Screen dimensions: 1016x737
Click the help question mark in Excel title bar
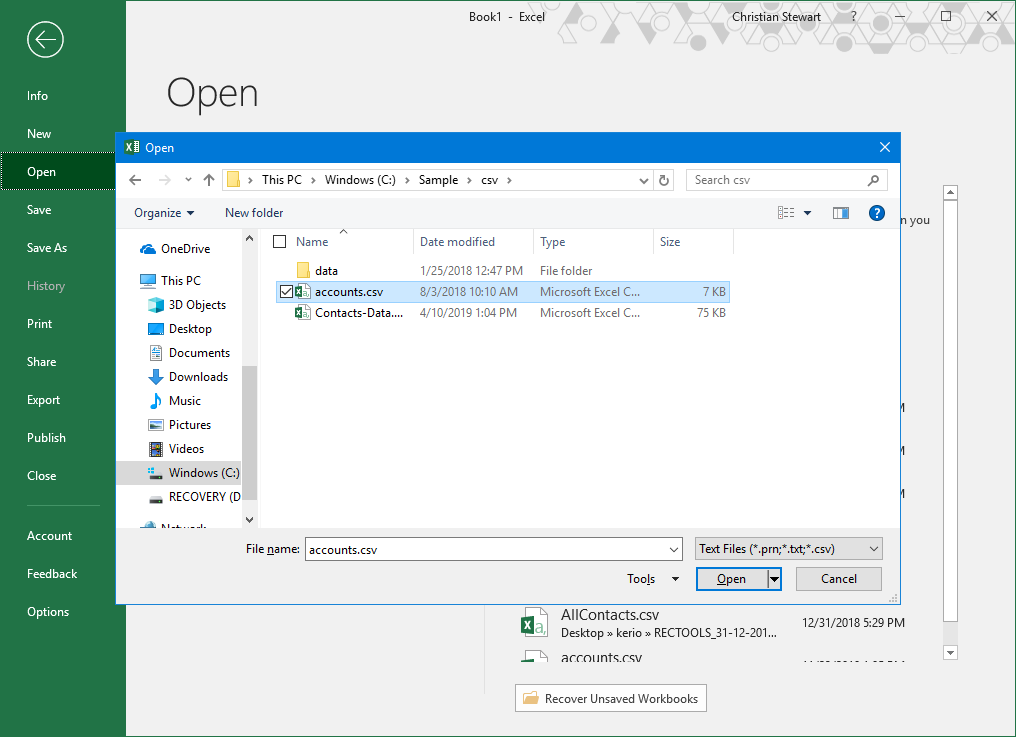[x=853, y=16]
